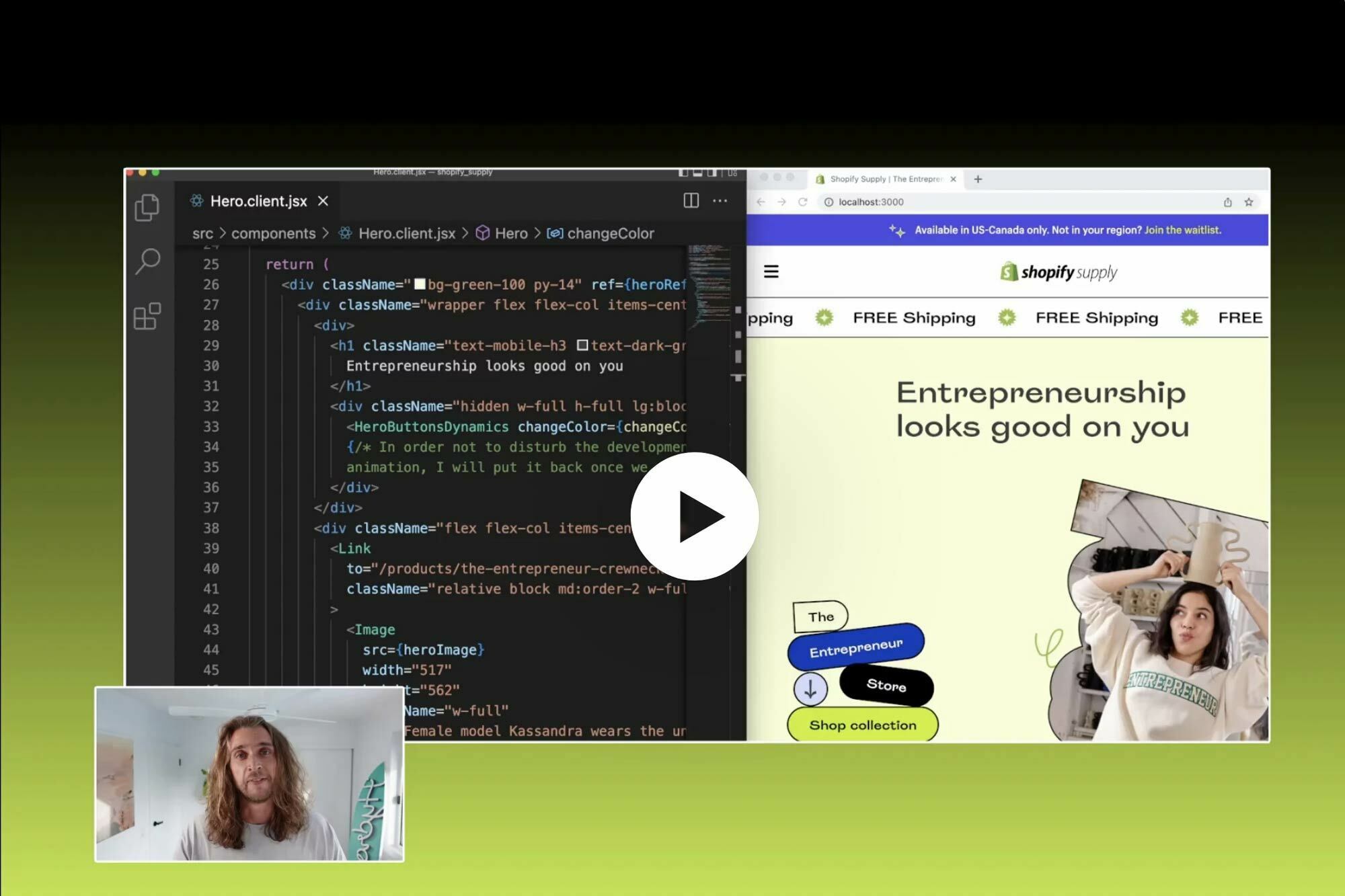Open the Hero symbol breadcrumb
This screenshot has width=1345, height=896.
click(x=502, y=233)
